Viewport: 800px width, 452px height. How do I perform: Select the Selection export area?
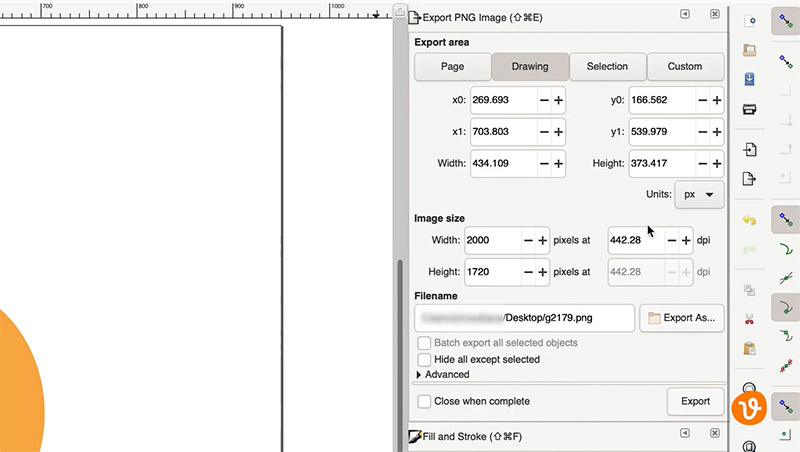coord(607,66)
